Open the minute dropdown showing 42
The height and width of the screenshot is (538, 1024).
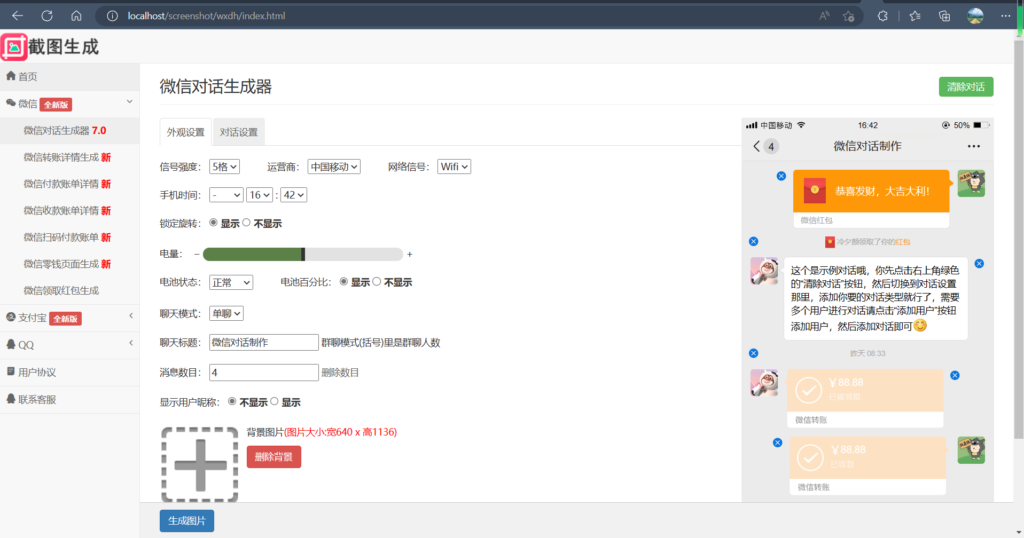coord(293,195)
